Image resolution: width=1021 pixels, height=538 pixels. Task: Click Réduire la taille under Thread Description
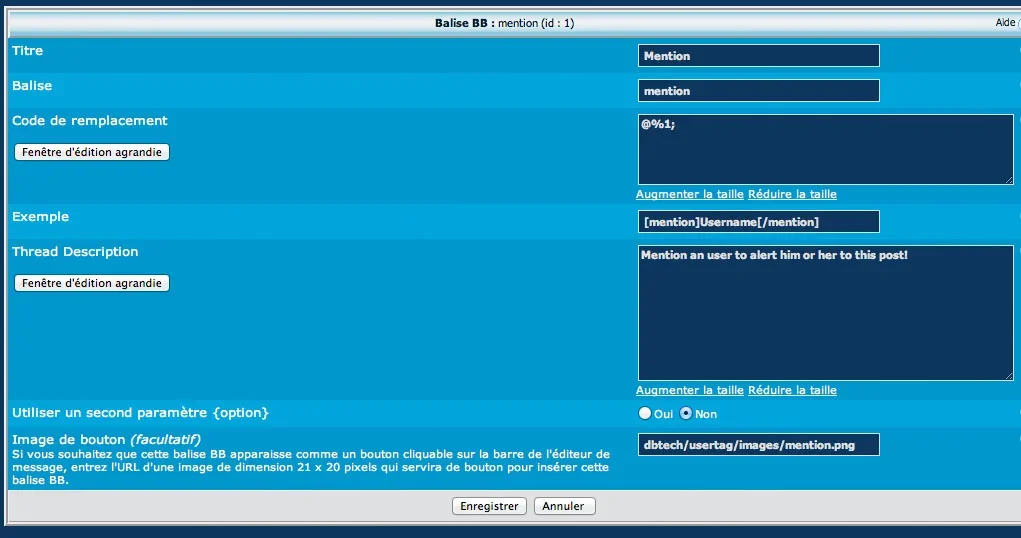[x=792, y=390]
